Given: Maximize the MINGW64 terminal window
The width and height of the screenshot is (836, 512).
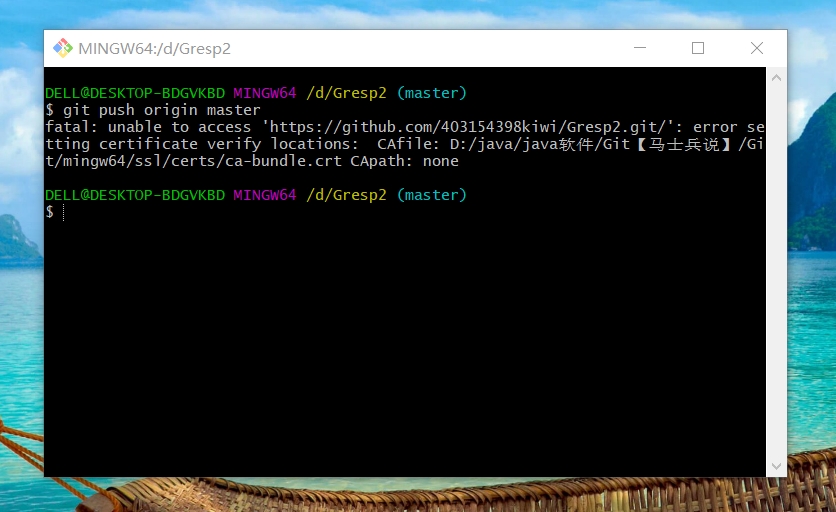Looking at the screenshot, I should coord(698,48).
